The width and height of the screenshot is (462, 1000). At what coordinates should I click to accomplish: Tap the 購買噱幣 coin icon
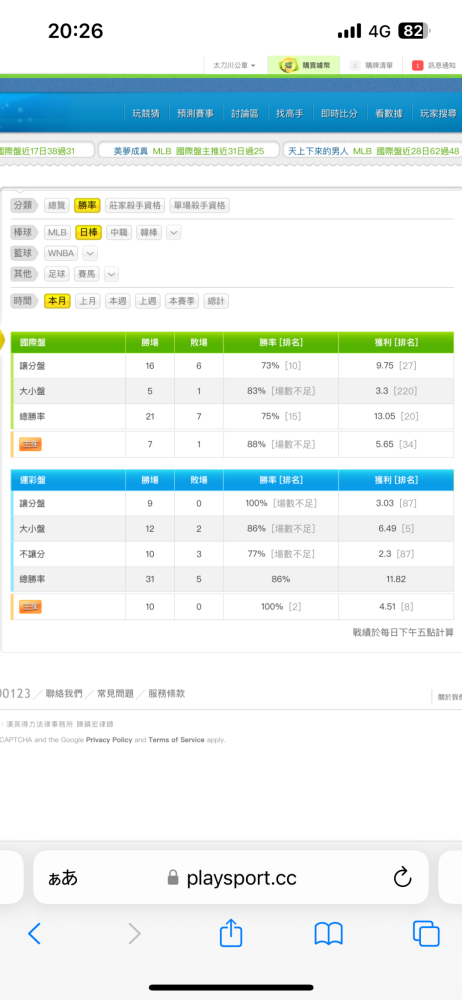point(289,65)
